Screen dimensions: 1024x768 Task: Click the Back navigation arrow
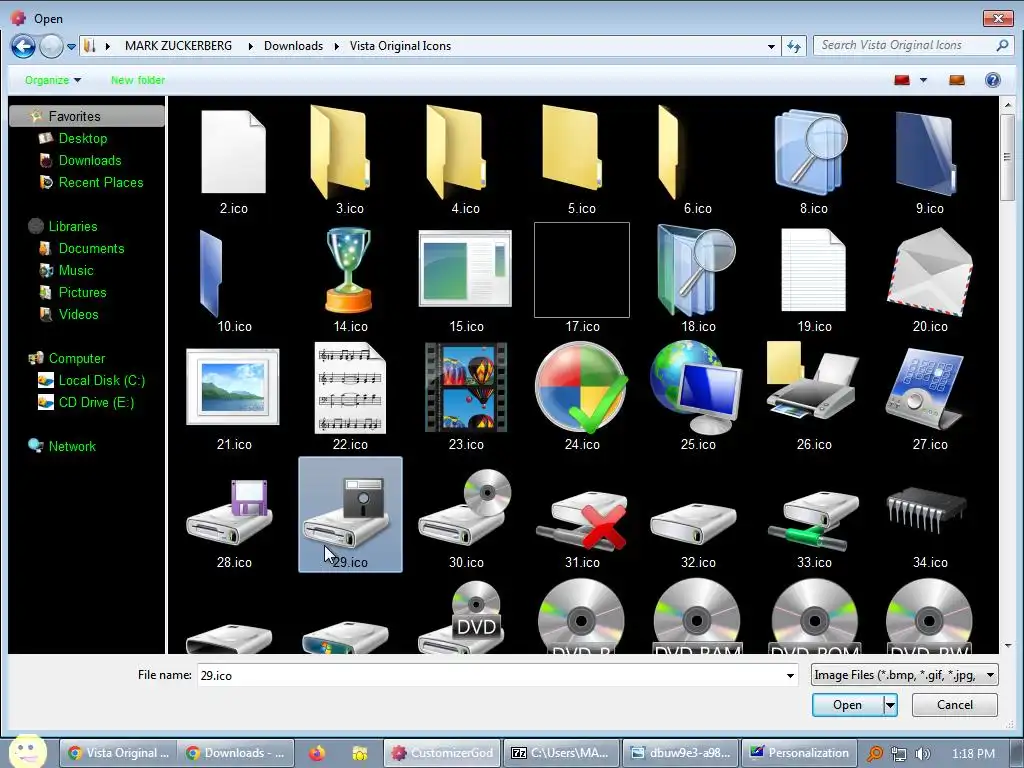(24, 46)
